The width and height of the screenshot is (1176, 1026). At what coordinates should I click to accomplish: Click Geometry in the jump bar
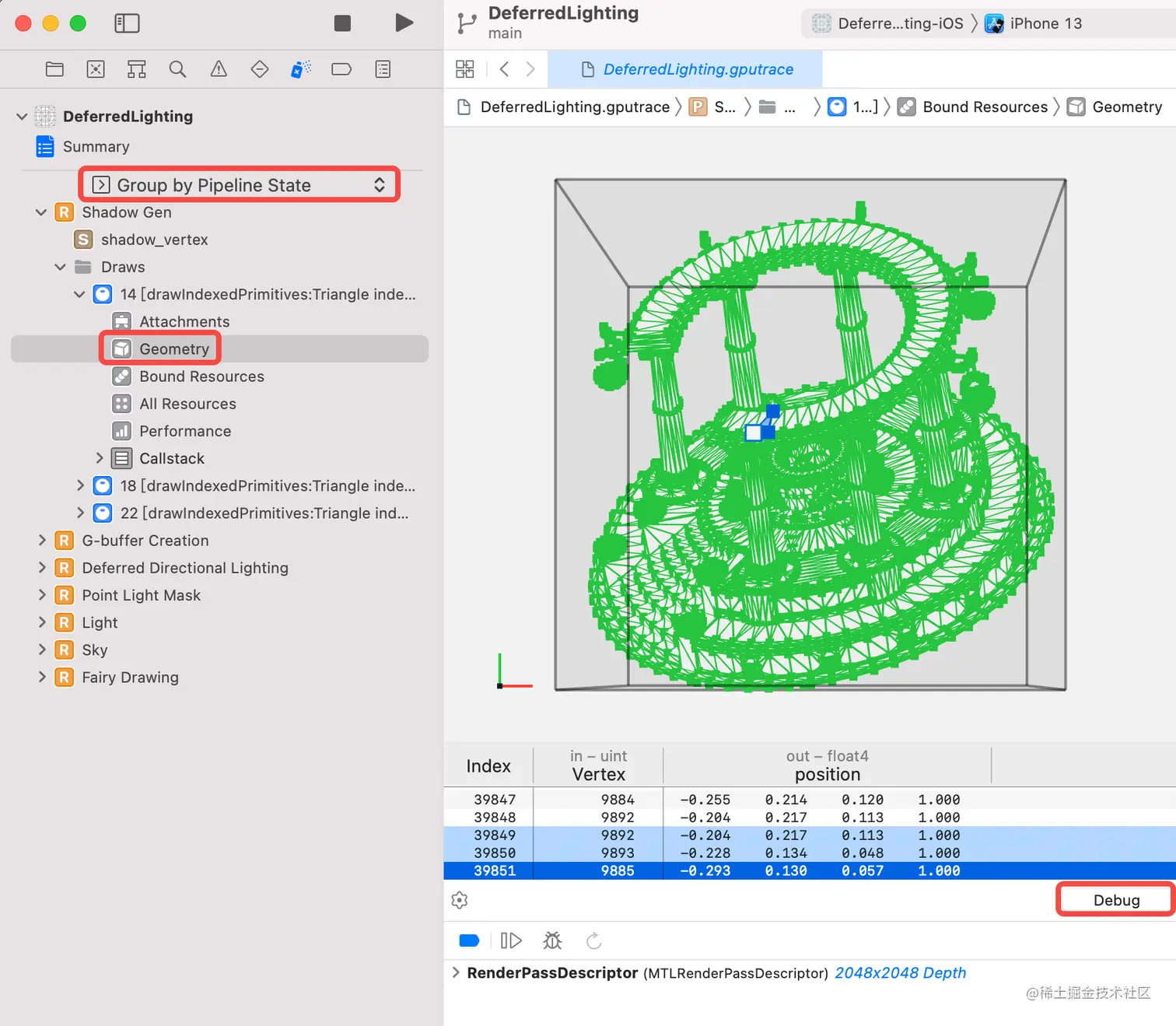[x=1115, y=107]
